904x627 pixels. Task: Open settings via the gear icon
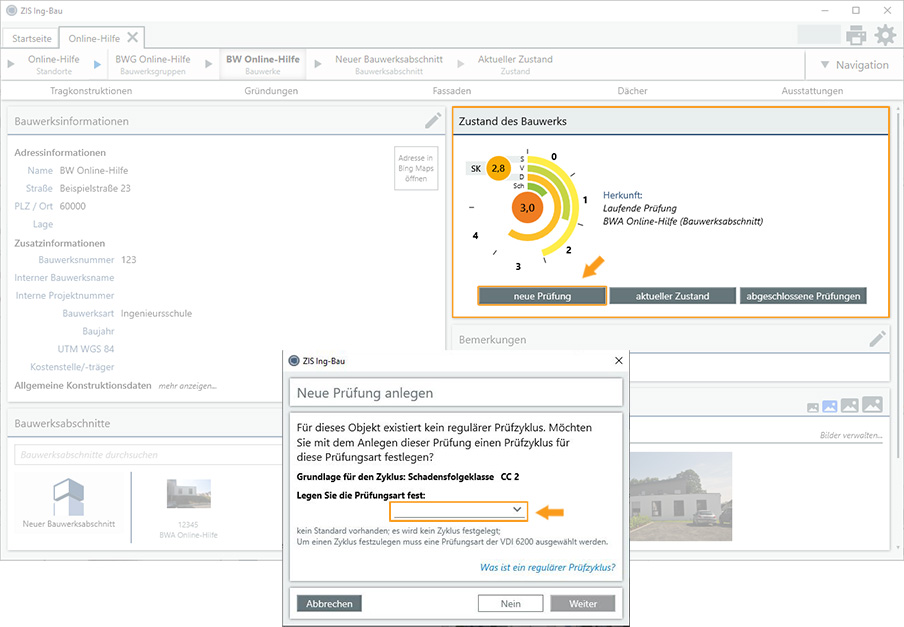tap(885, 36)
